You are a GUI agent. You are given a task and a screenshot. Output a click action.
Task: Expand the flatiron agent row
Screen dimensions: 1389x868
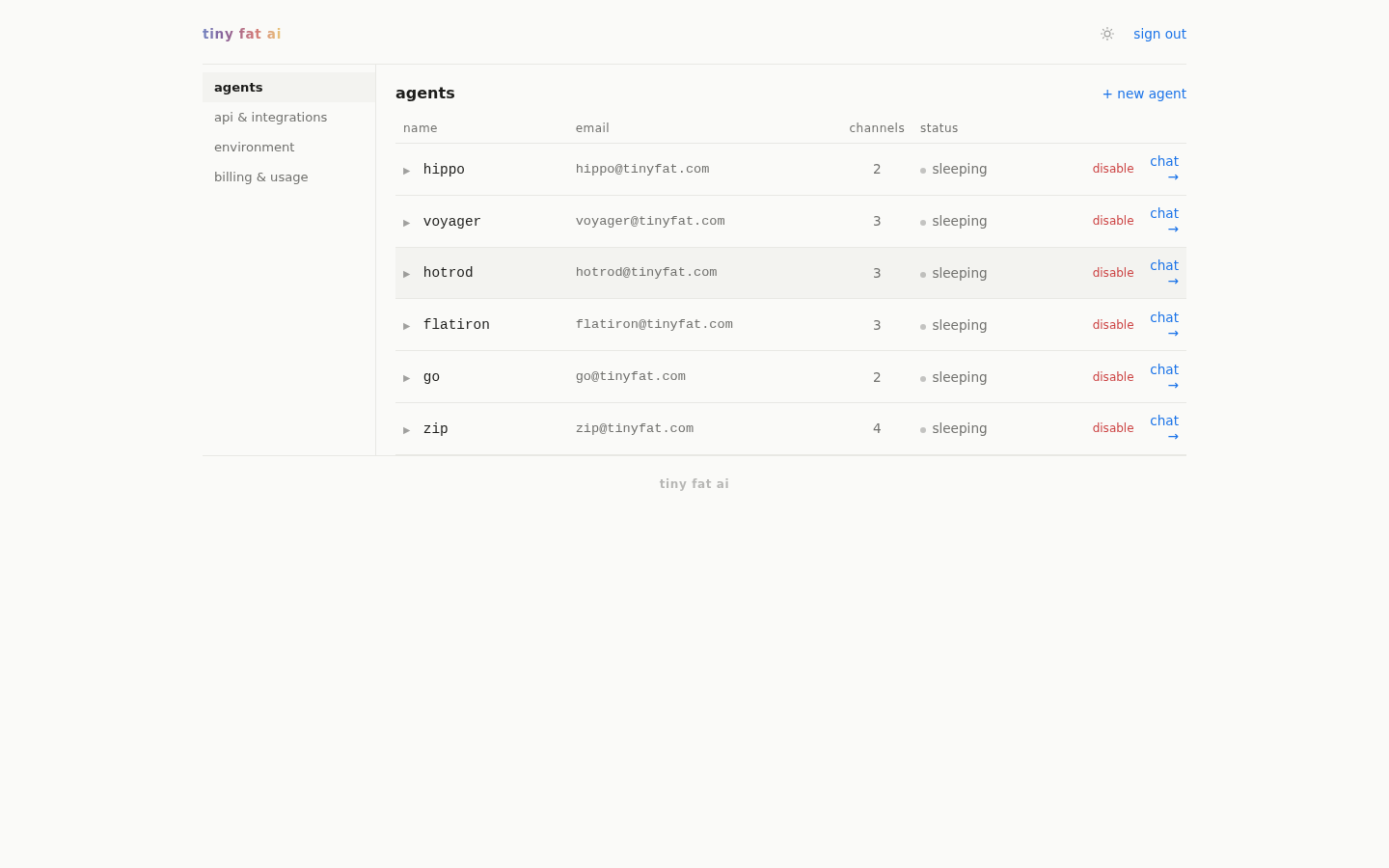tap(407, 325)
